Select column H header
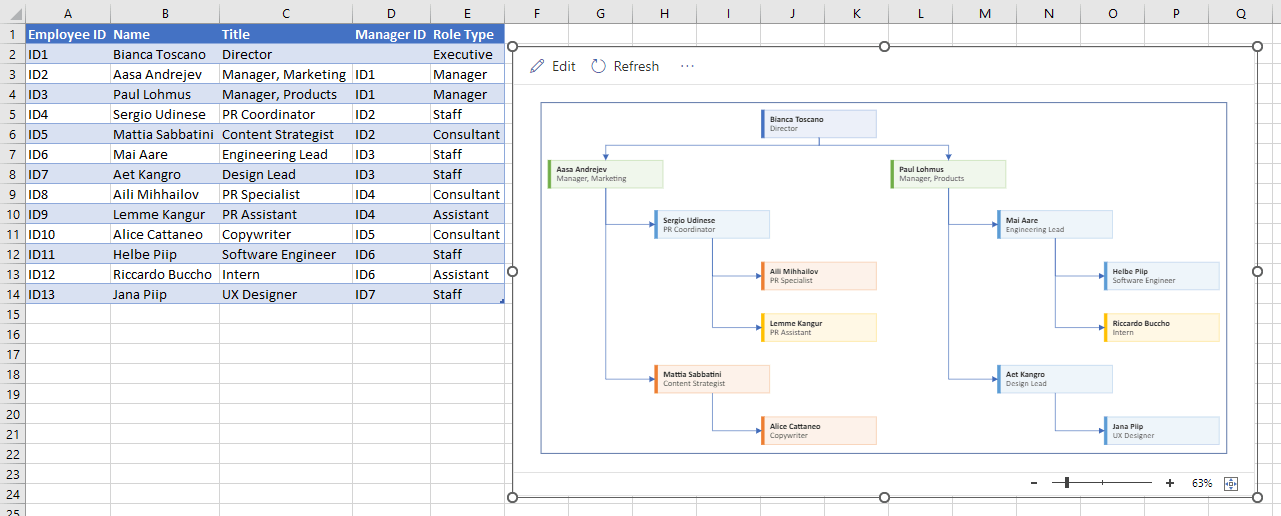1281x516 pixels. 665,13
